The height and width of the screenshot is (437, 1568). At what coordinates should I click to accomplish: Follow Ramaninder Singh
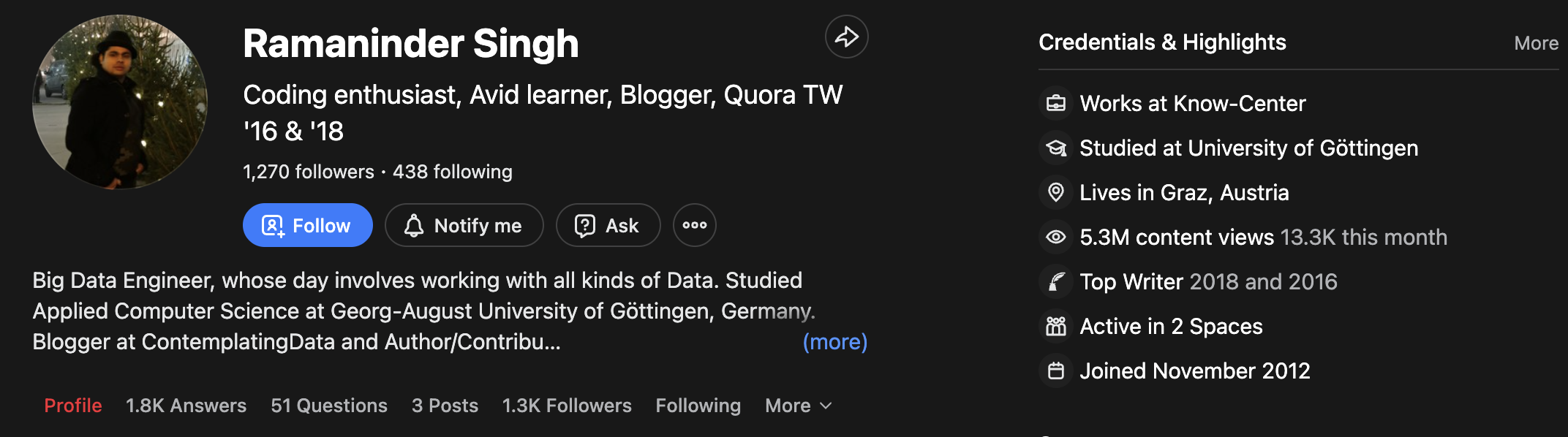tap(307, 225)
